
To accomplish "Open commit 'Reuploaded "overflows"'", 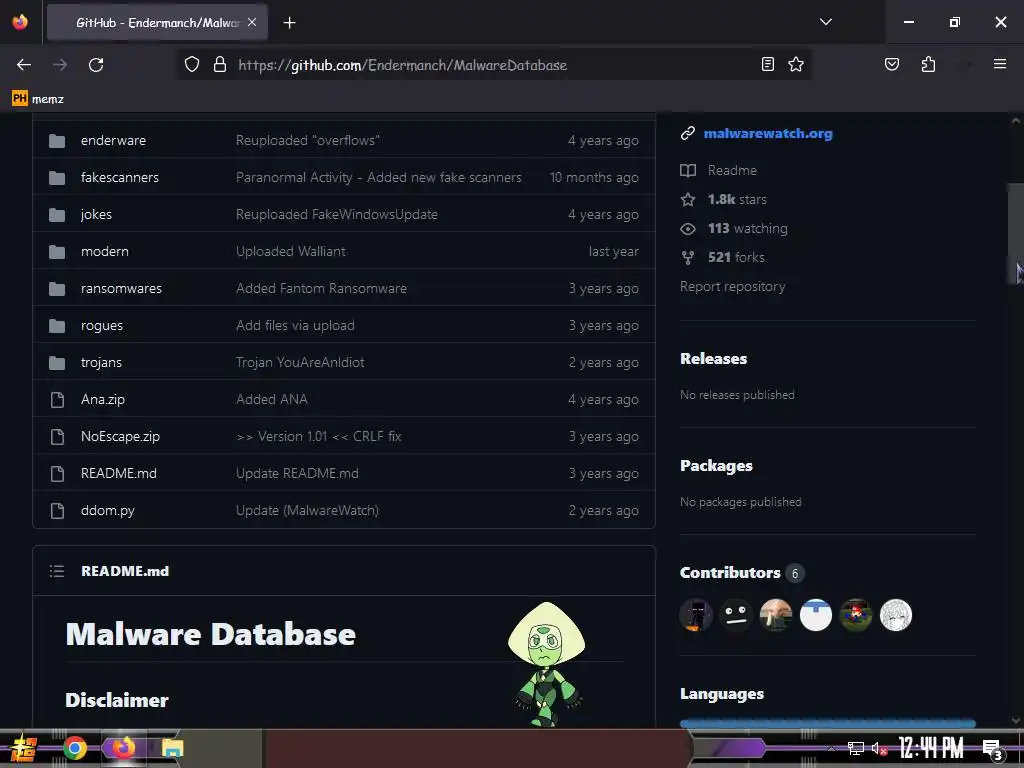I will pos(308,140).
